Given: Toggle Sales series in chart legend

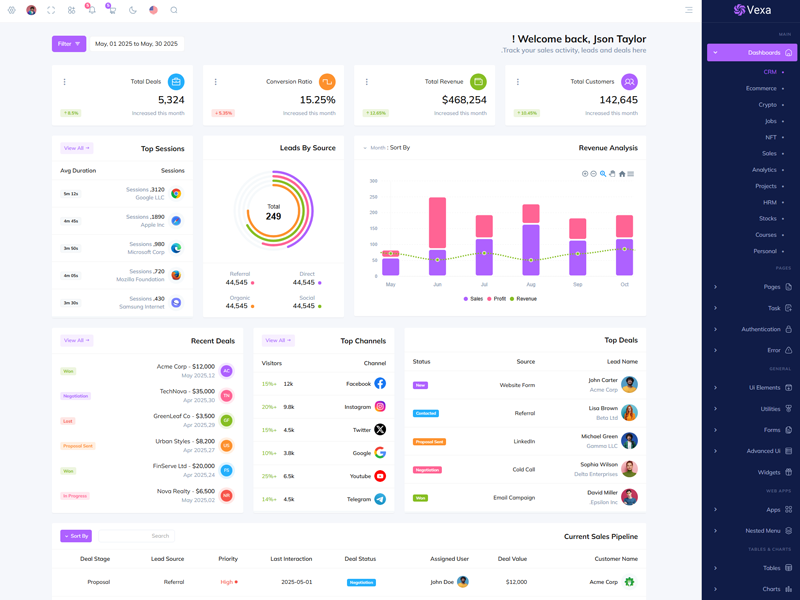Looking at the screenshot, I should [473, 299].
